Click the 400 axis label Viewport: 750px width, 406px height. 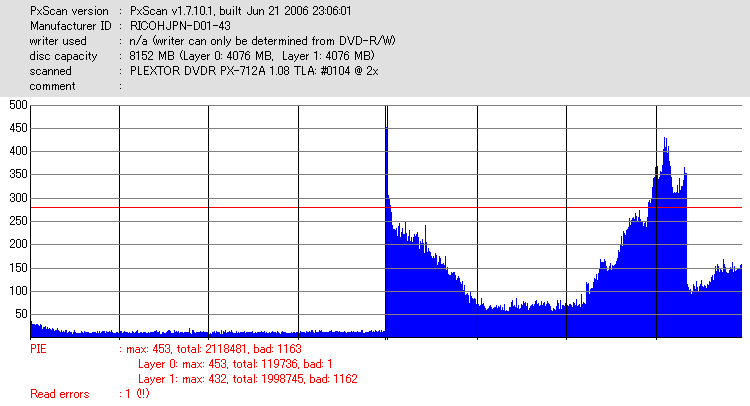point(18,151)
